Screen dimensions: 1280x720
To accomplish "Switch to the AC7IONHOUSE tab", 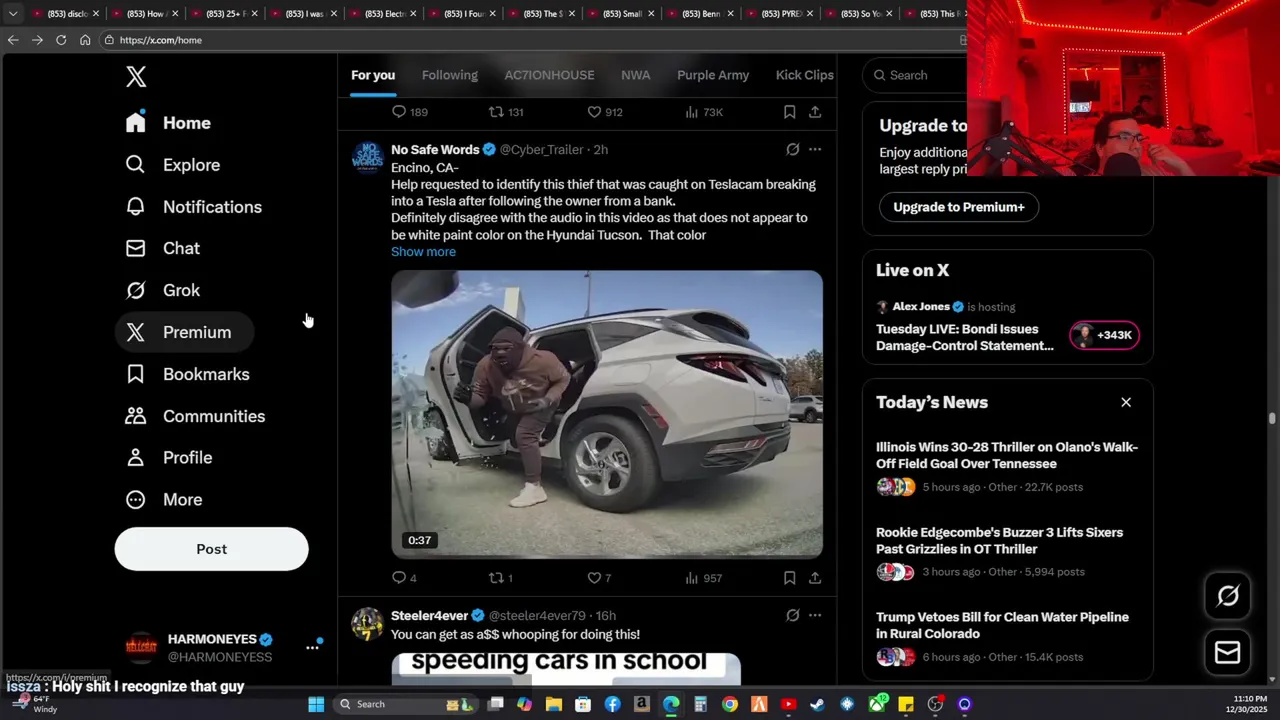I will coord(549,75).
